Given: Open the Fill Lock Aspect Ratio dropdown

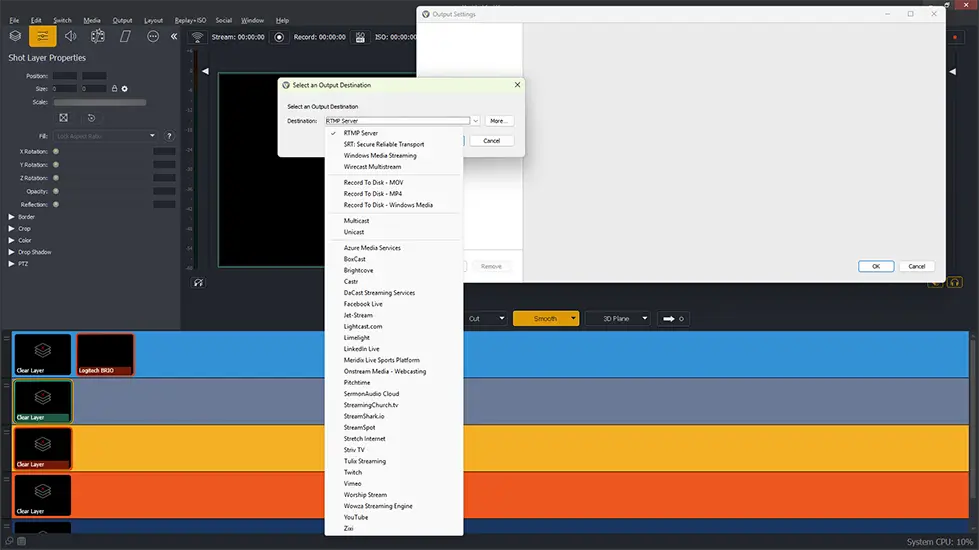Looking at the screenshot, I should pyautogui.click(x=106, y=136).
